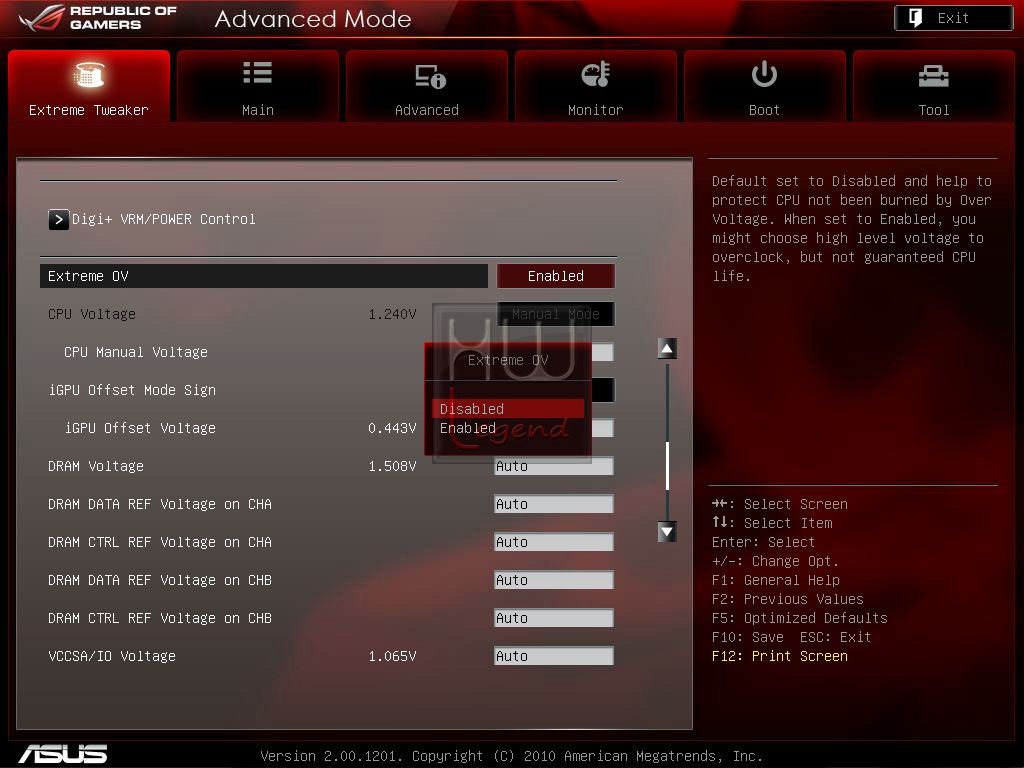Image resolution: width=1024 pixels, height=768 pixels.
Task: Click DRAM DATA REF Voltage on CHB field
Action: coord(554,580)
